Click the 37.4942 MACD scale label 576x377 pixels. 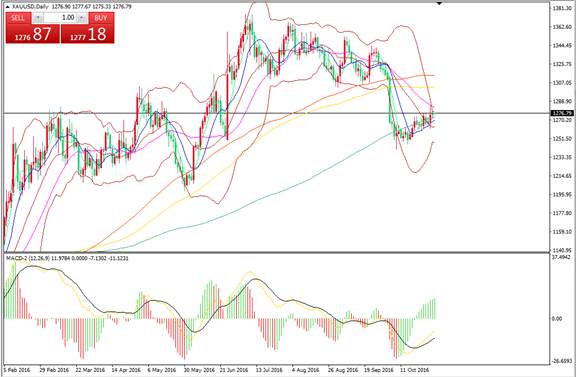click(562, 258)
